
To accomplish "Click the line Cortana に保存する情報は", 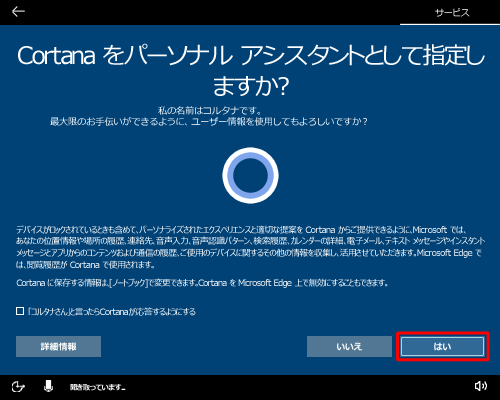I will pos(202,283).
